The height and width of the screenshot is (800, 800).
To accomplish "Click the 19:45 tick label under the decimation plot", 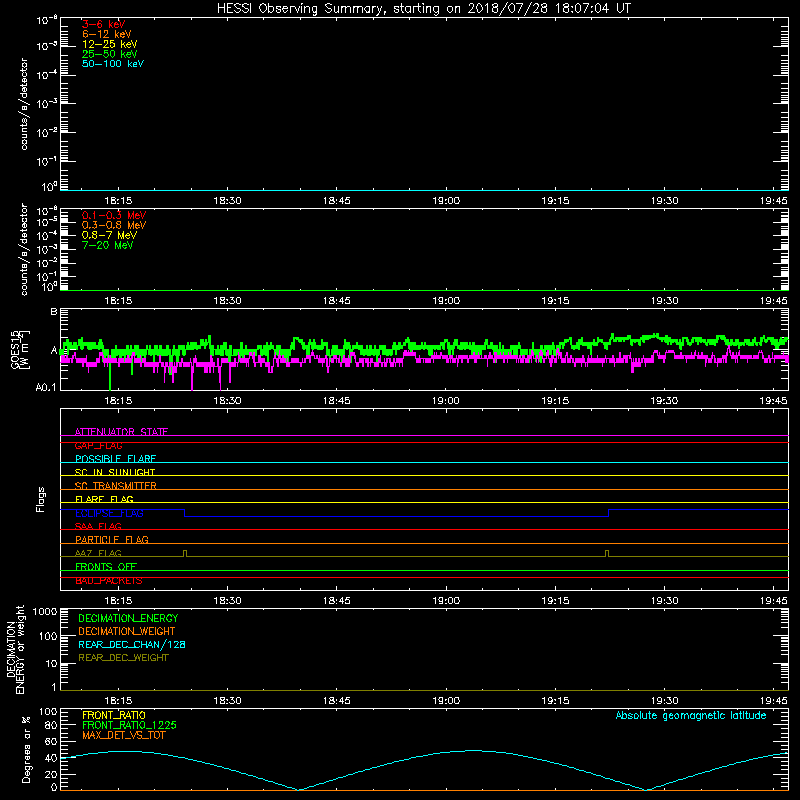I will click(773, 701).
